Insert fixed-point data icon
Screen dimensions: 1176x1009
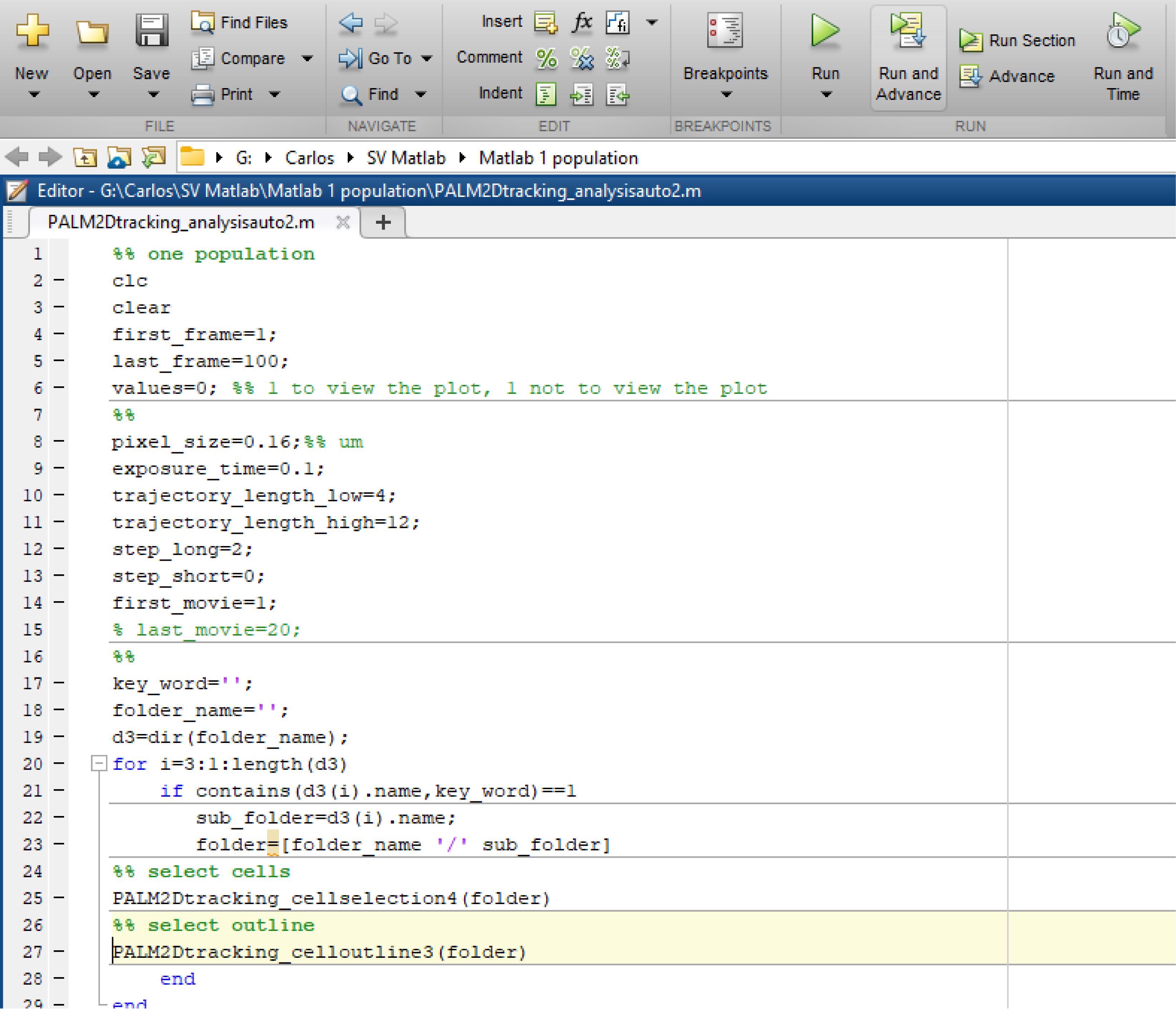click(x=617, y=23)
